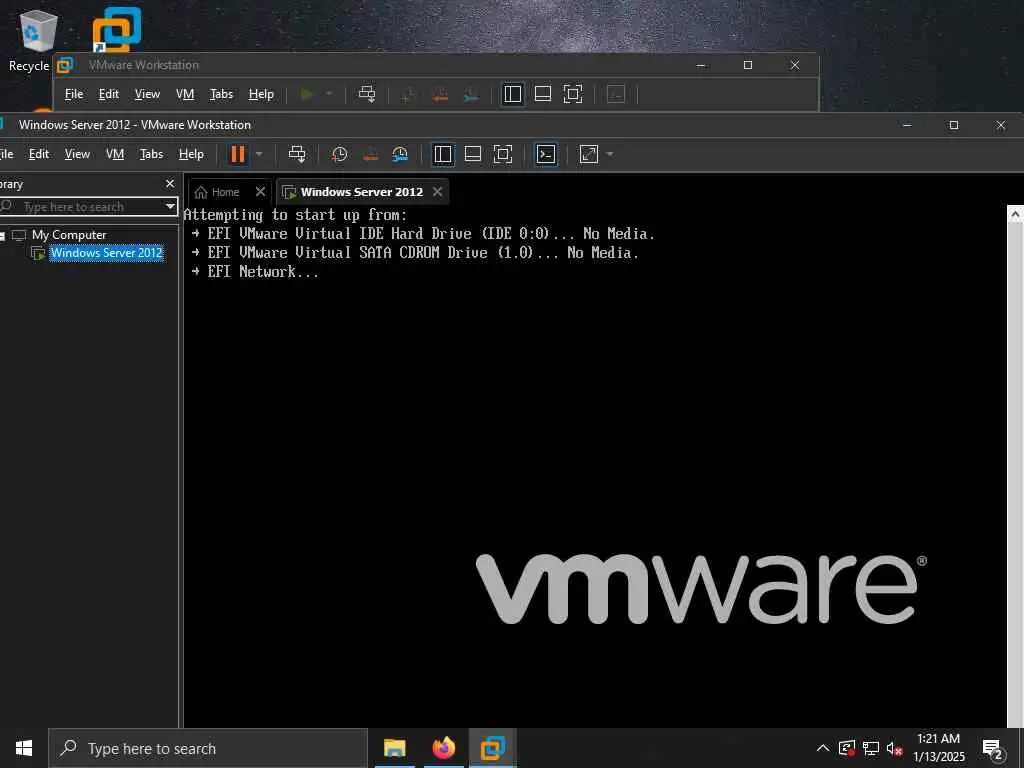Open Help menu in Windows Server 2012 window

pyautogui.click(x=191, y=154)
